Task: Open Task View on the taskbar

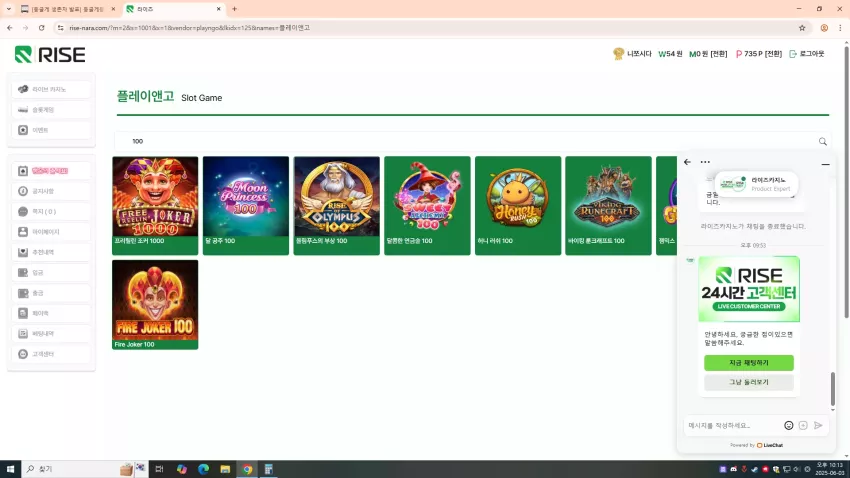Action: [159, 469]
